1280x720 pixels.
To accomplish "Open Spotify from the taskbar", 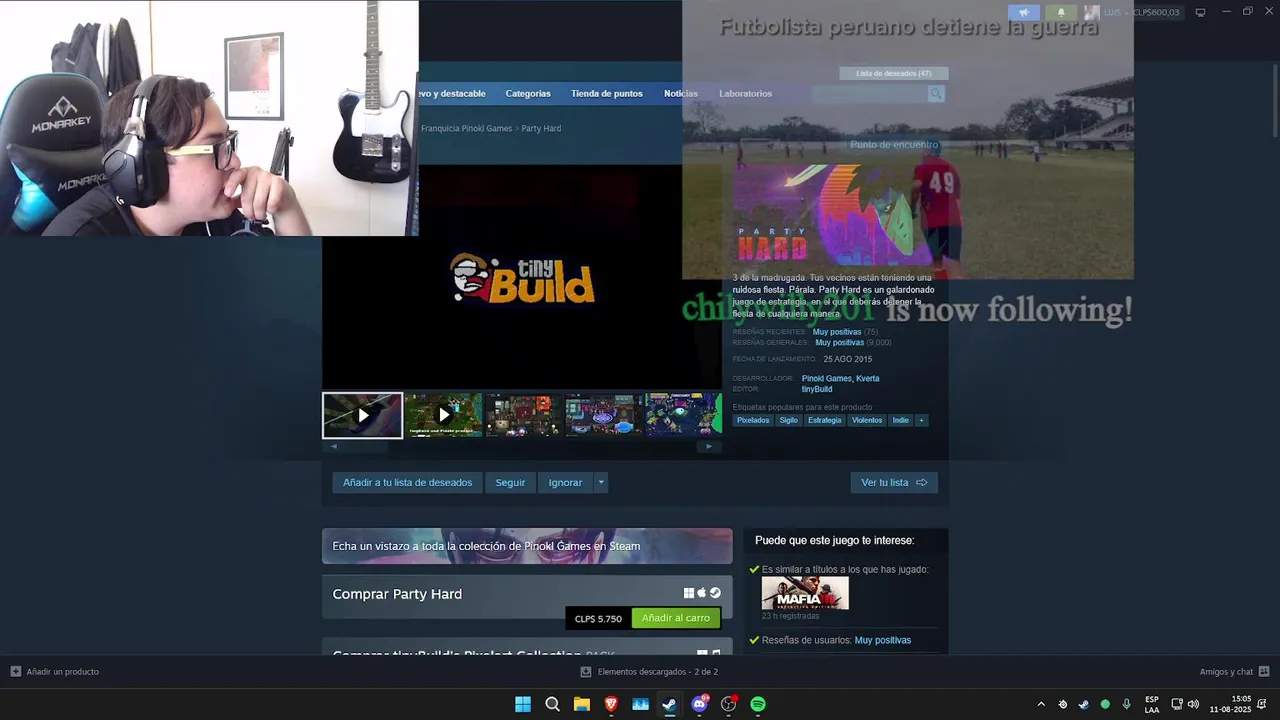I will click(758, 704).
